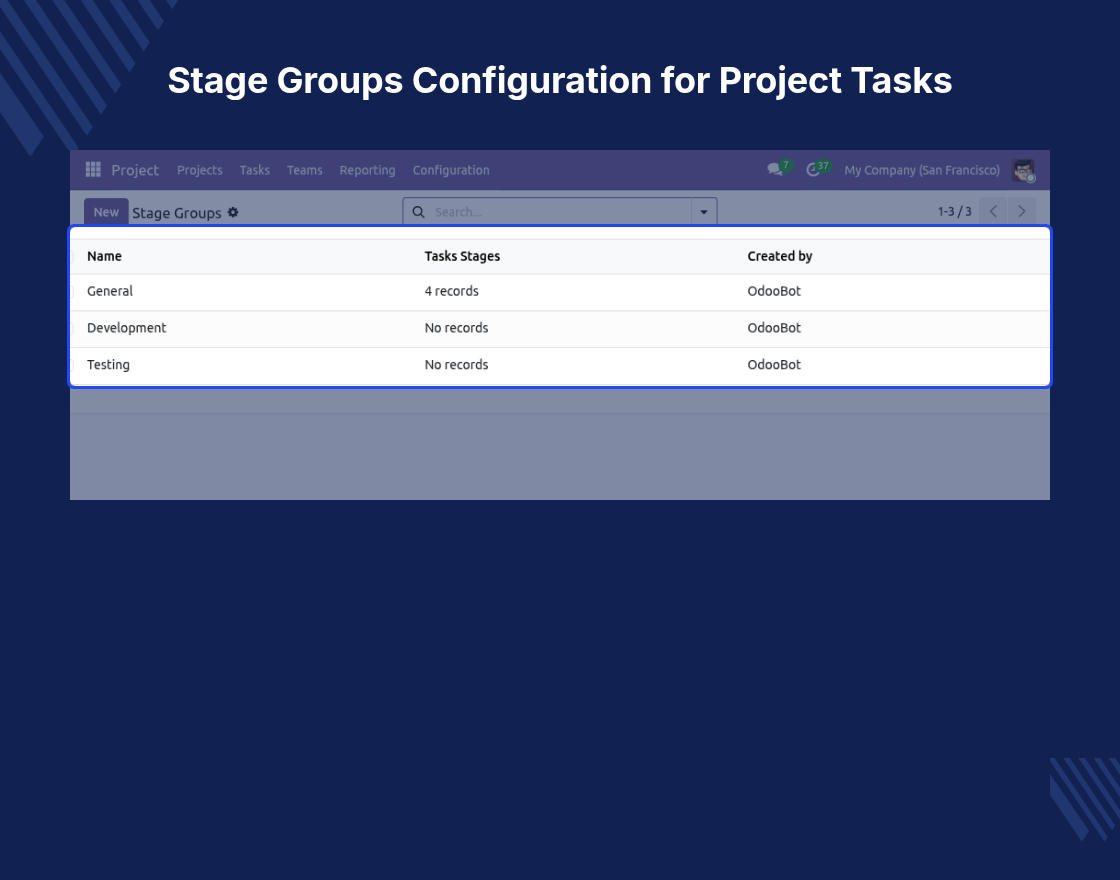Viewport: 1120px width, 880px height.
Task: Sort by the Tasks Stages column header
Action: (462, 256)
